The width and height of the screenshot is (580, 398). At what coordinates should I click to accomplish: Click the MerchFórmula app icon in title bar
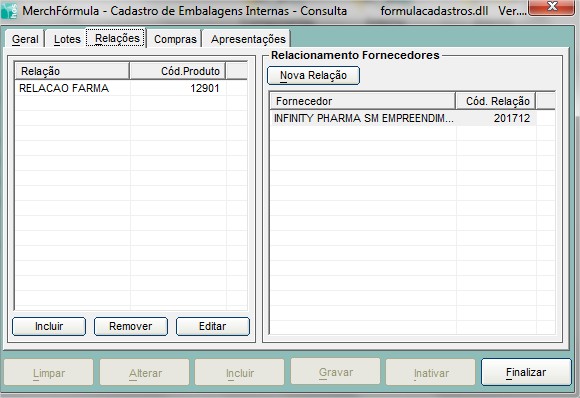tap(8, 11)
